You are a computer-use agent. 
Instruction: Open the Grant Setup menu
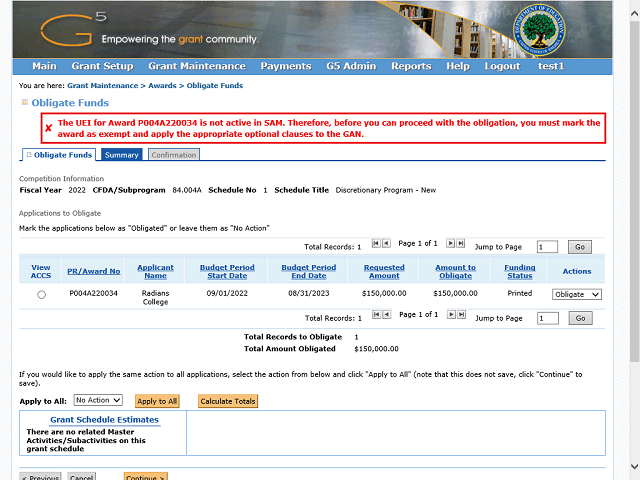click(x=102, y=66)
